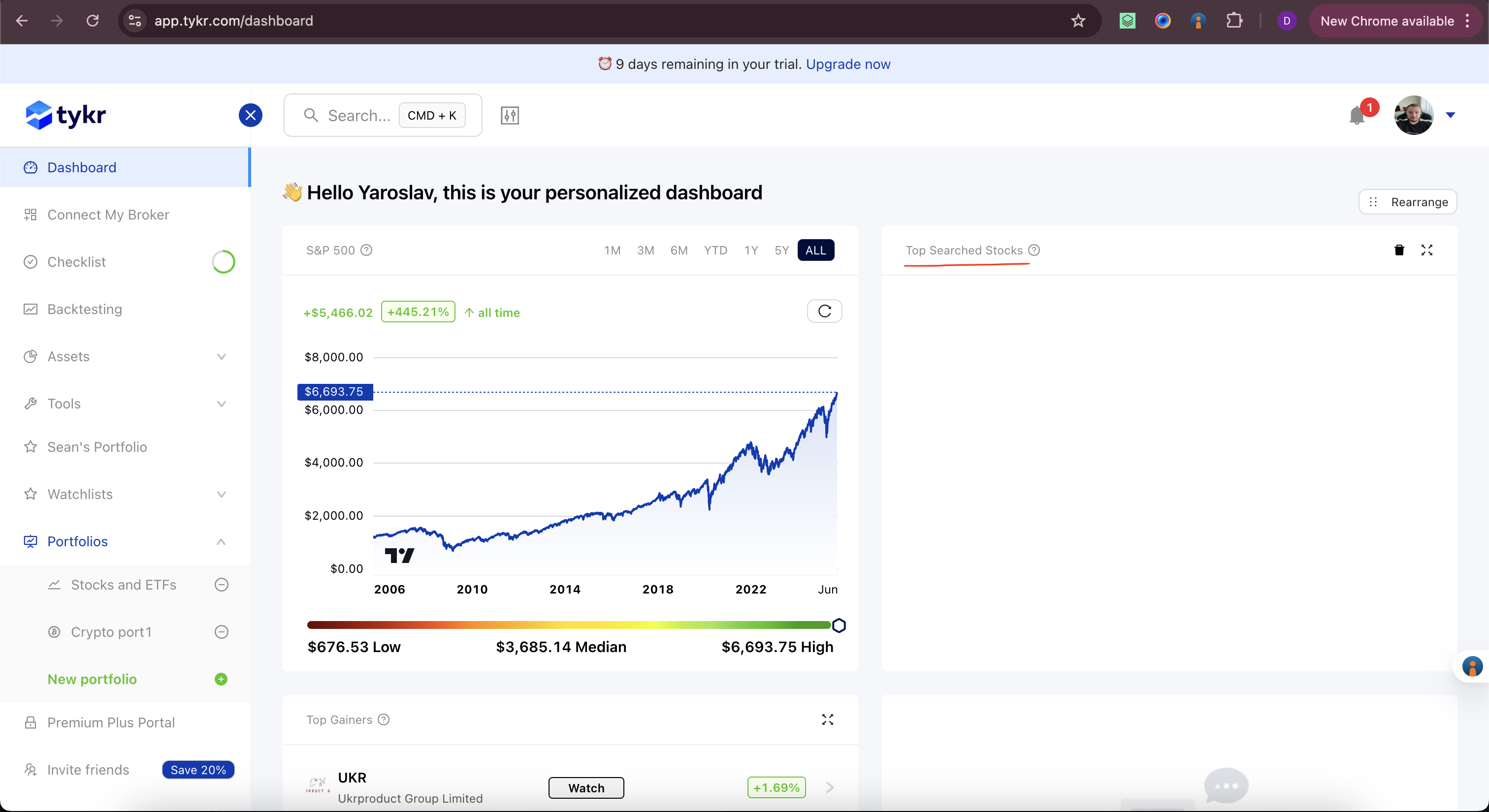1489x812 pixels.
Task: Bookmark this page with the star icon
Action: point(1078,21)
